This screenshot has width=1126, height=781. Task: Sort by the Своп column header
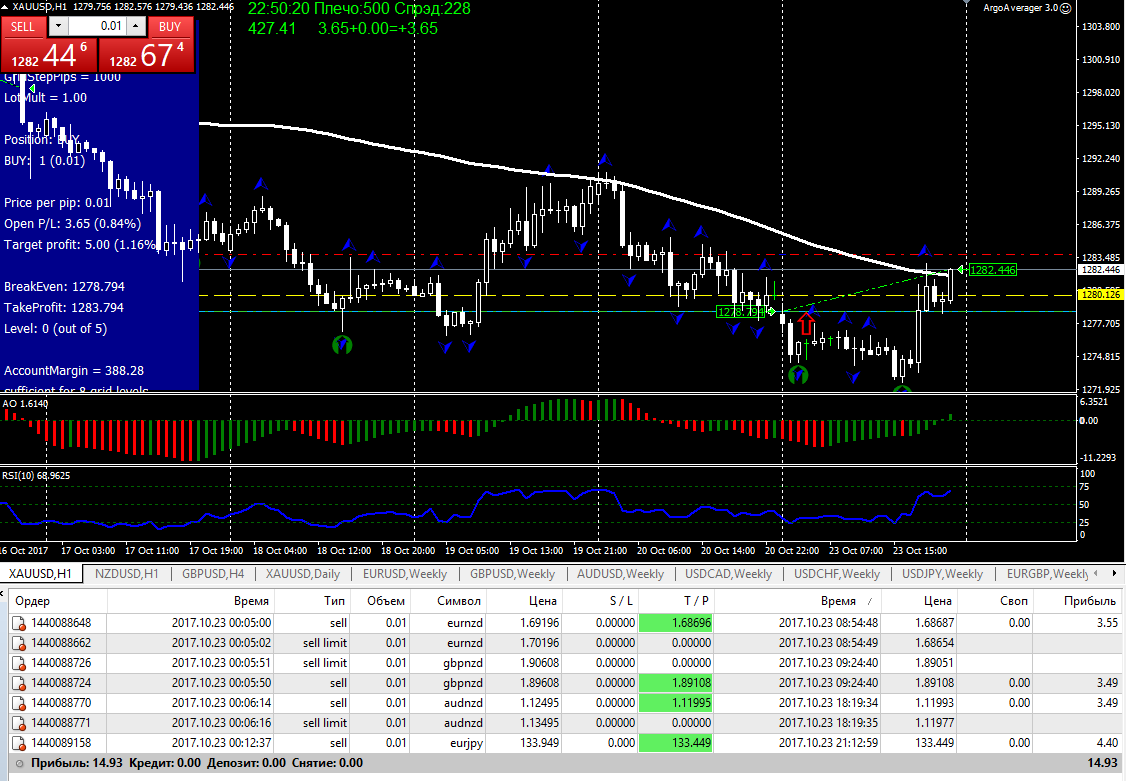pos(994,601)
